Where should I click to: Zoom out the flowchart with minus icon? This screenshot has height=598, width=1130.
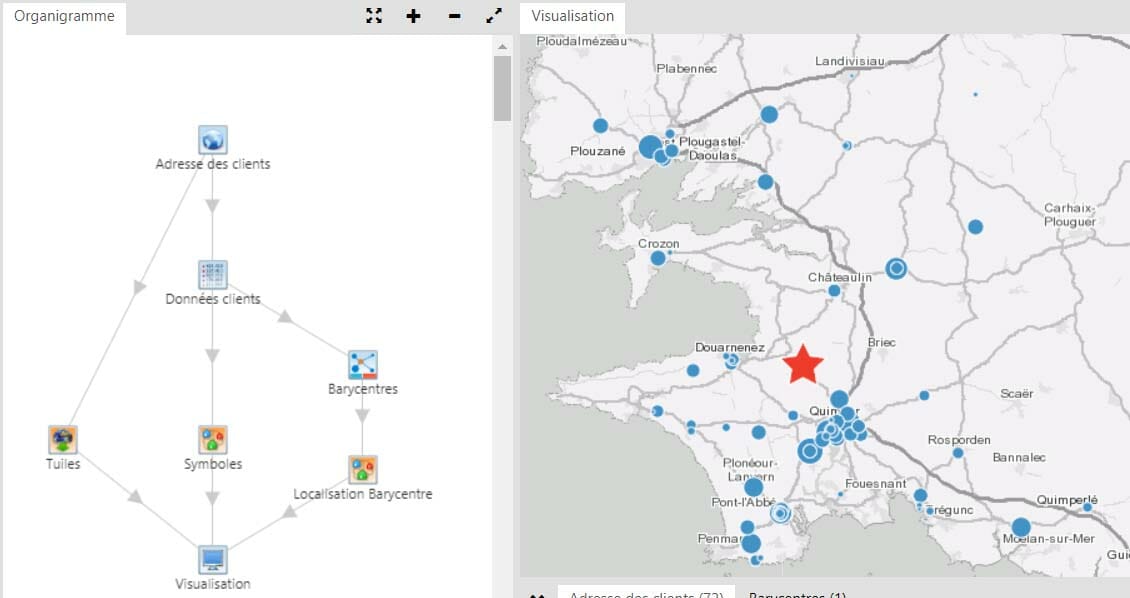tap(454, 16)
